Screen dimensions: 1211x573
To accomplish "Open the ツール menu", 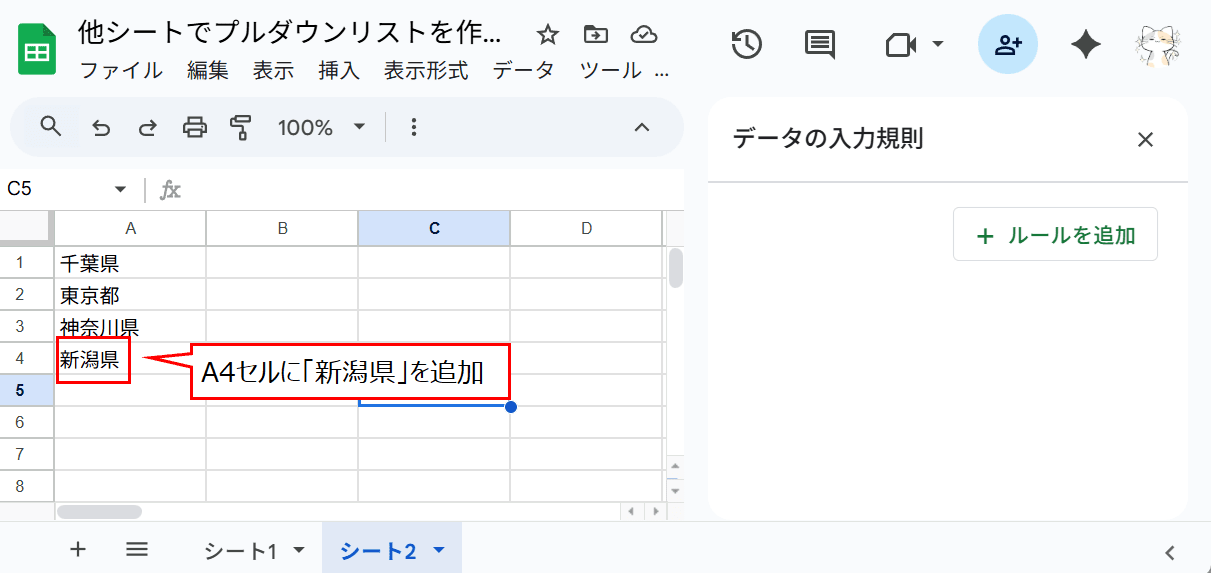I will pyautogui.click(x=610, y=71).
